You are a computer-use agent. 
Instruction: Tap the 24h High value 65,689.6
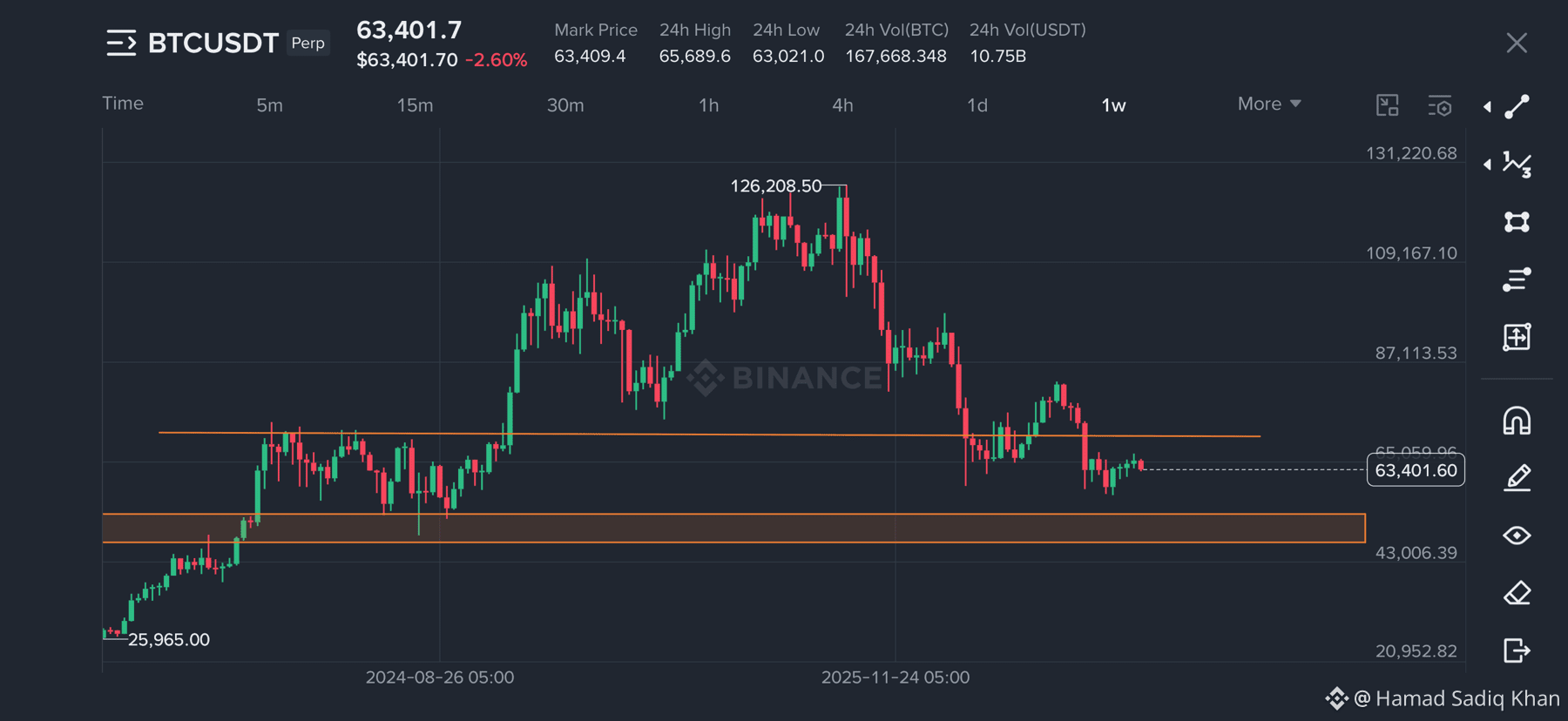tap(694, 56)
